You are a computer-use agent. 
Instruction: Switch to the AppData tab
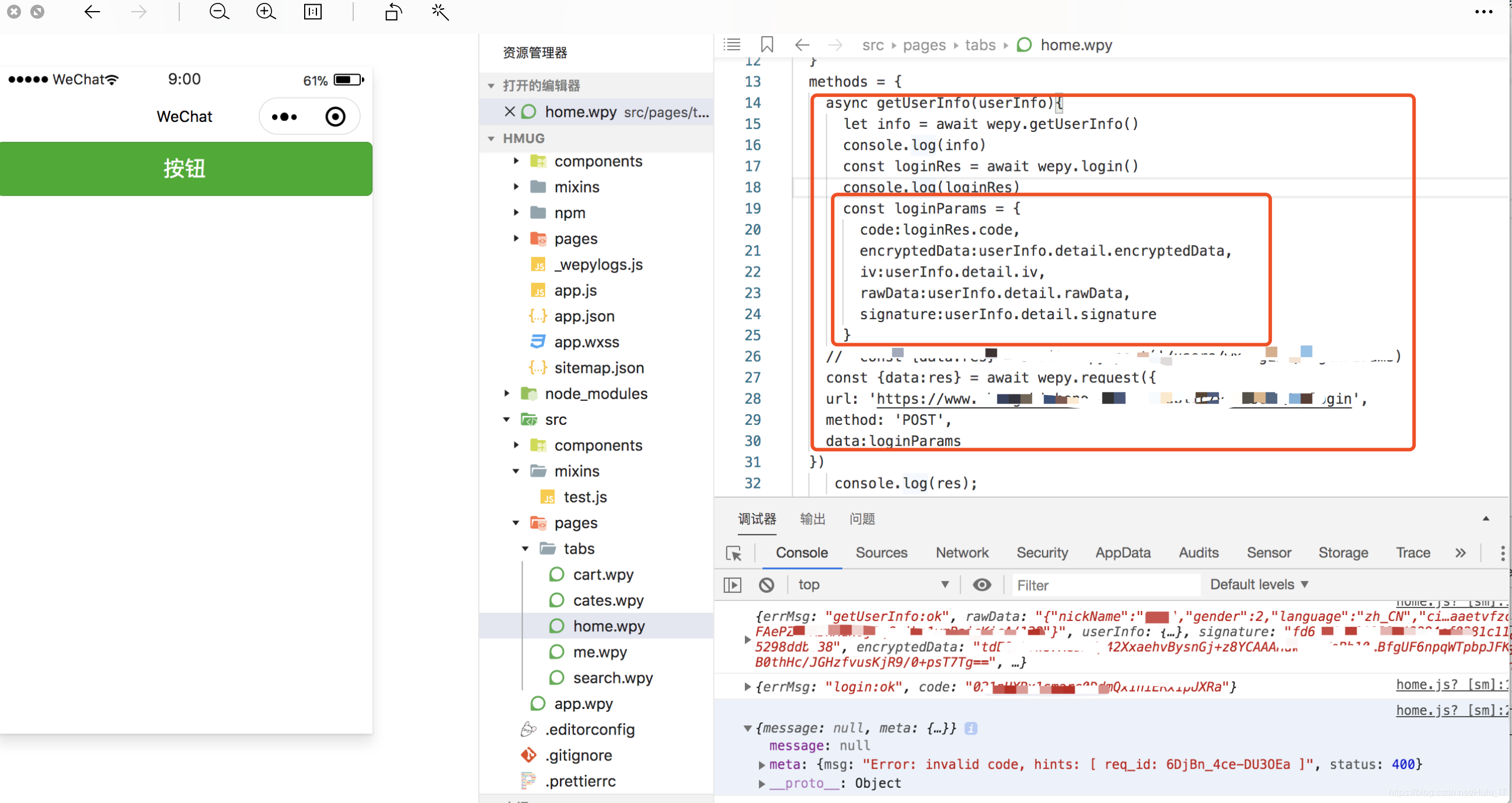tap(1122, 553)
